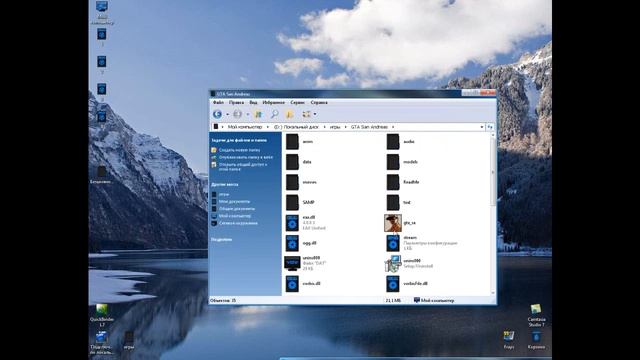The width and height of the screenshot is (640, 360).
Task: Open the Вид menu
Action: 253,102
